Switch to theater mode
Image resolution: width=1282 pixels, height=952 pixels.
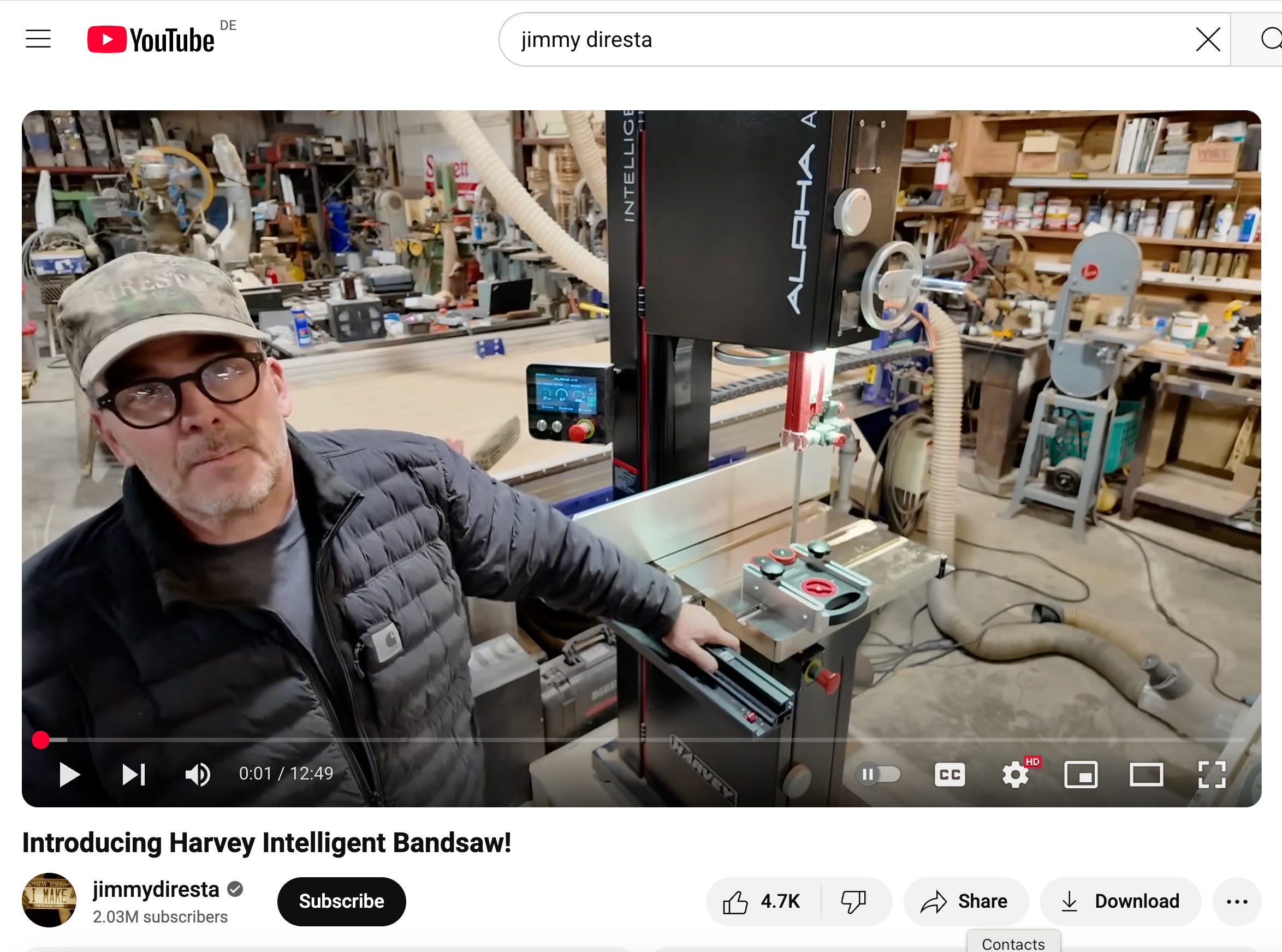(x=1146, y=775)
